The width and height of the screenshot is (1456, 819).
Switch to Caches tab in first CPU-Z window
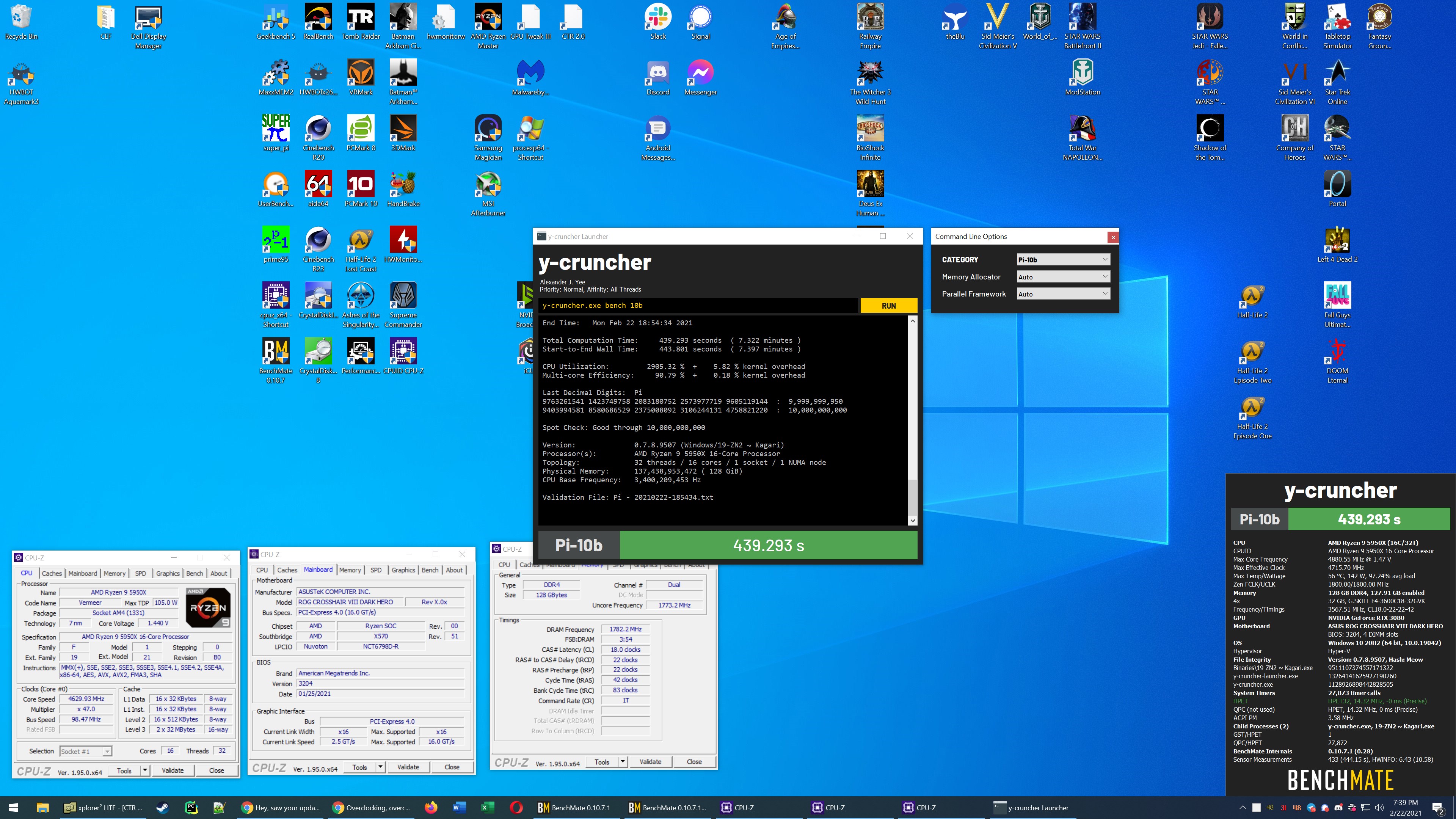52,573
